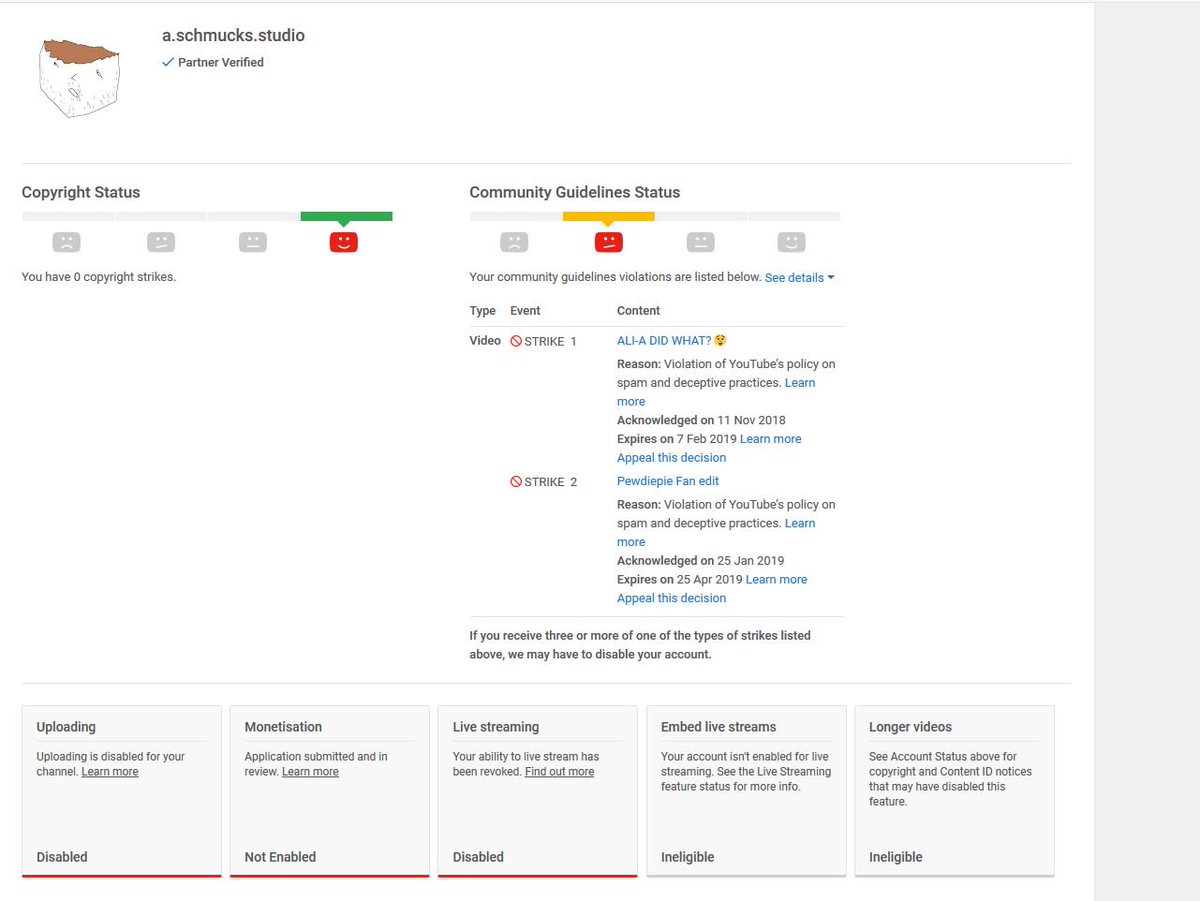Click the third grey copyright face icon
The width and height of the screenshot is (1200, 901).
click(253, 242)
